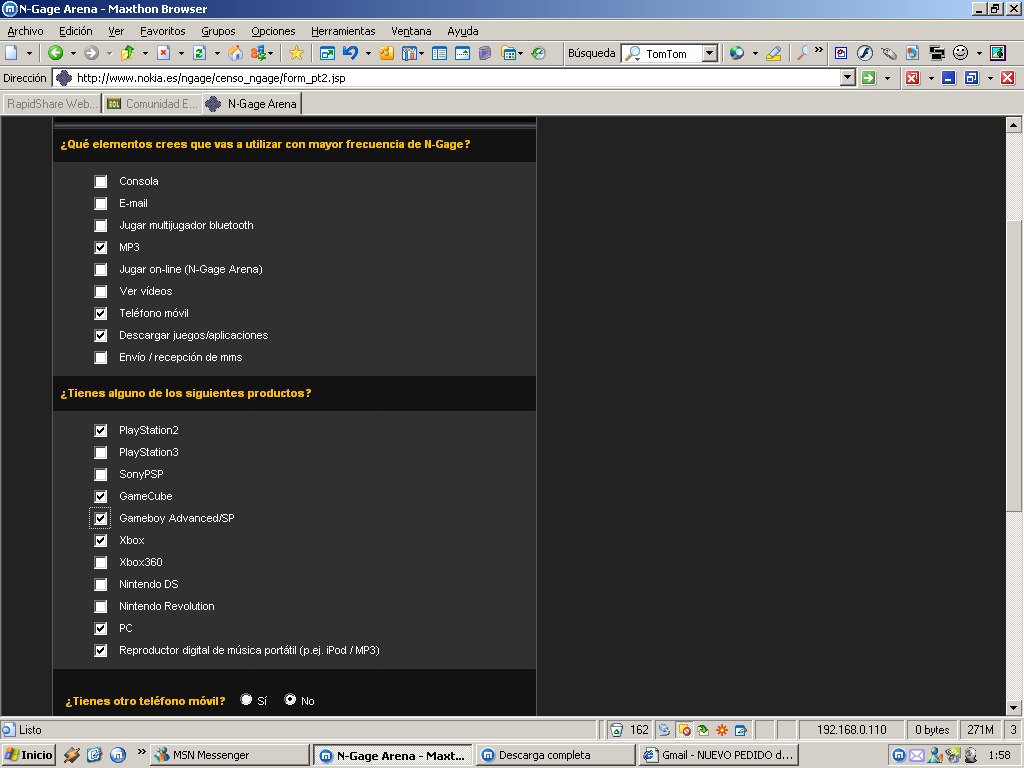Image resolution: width=1024 pixels, height=768 pixels.
Task: Click the page scrollbar down arrow
Action: point(1014,707)
